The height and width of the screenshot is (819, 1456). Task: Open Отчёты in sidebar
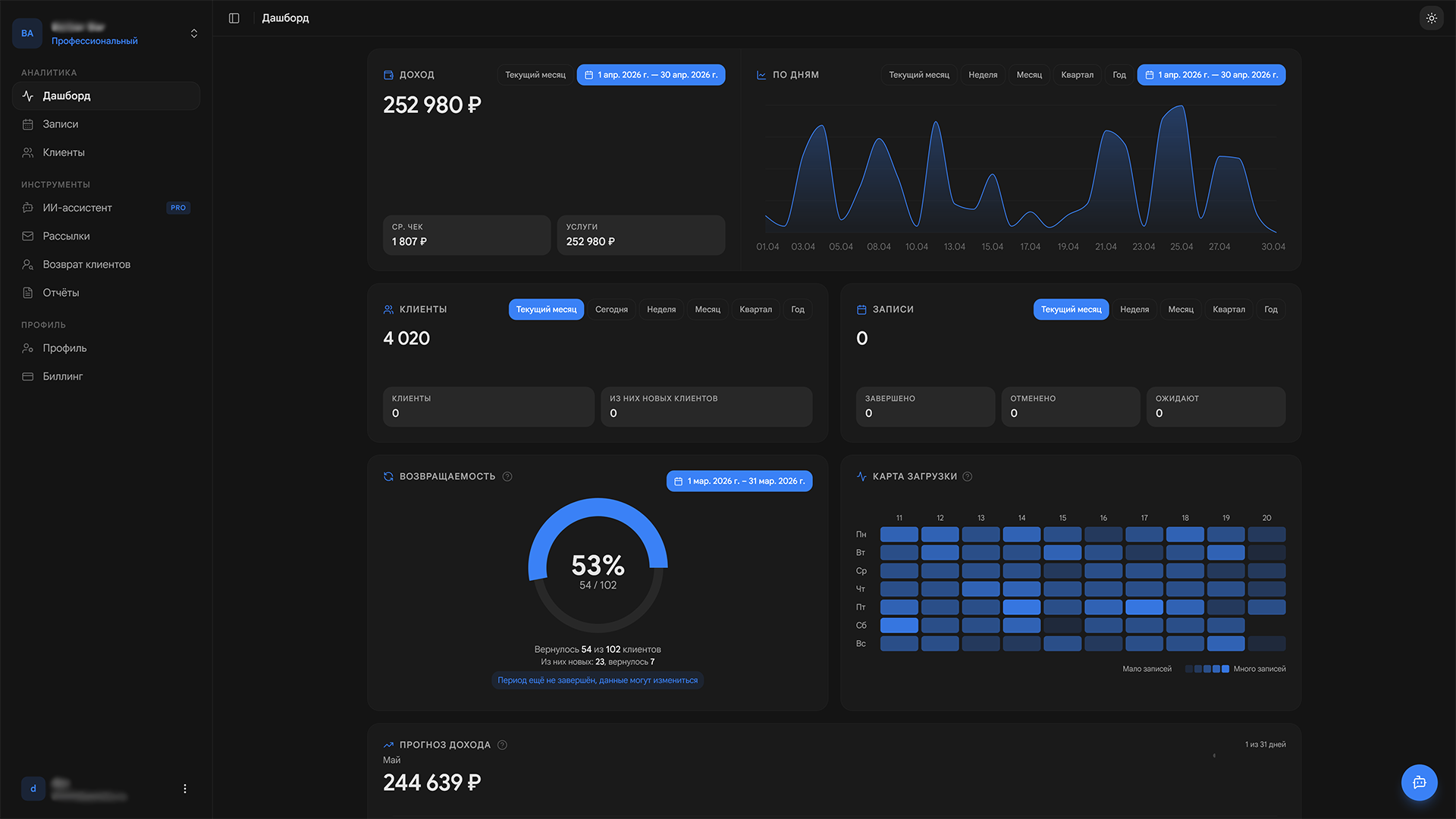coord(106,293)
